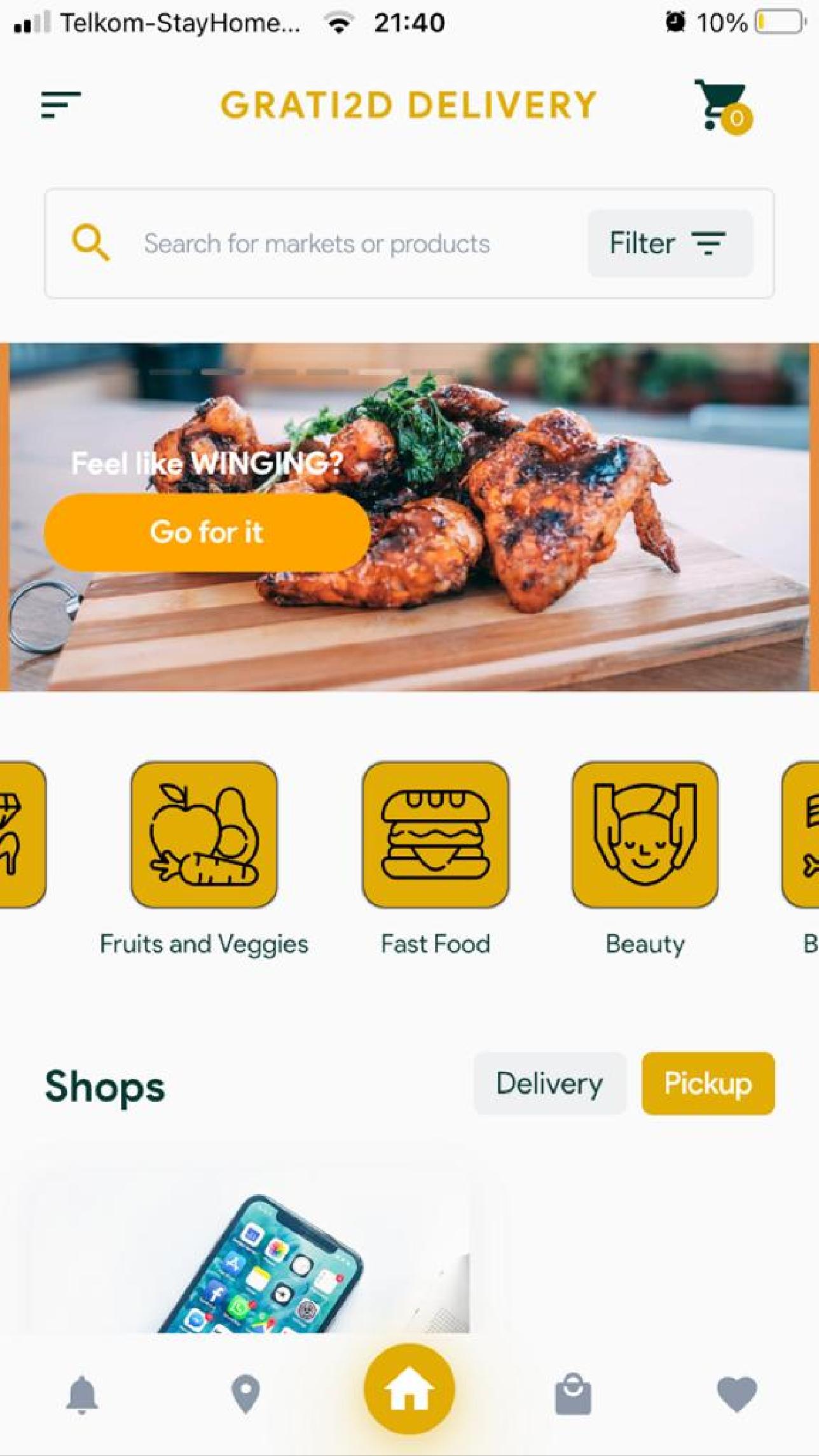
Task: Open orders via the shopping bag icon
Action: tap(573, 1394)
